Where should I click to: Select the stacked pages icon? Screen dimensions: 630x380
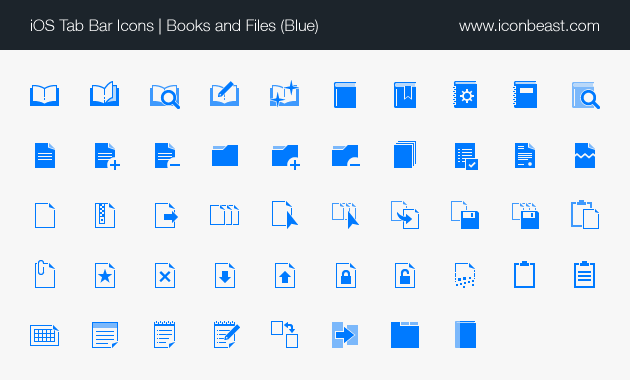point(405,154)
